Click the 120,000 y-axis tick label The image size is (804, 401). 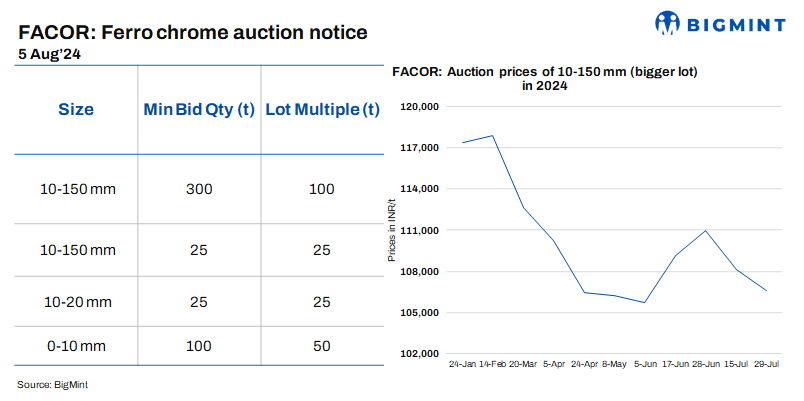click(x=420, y=106)
